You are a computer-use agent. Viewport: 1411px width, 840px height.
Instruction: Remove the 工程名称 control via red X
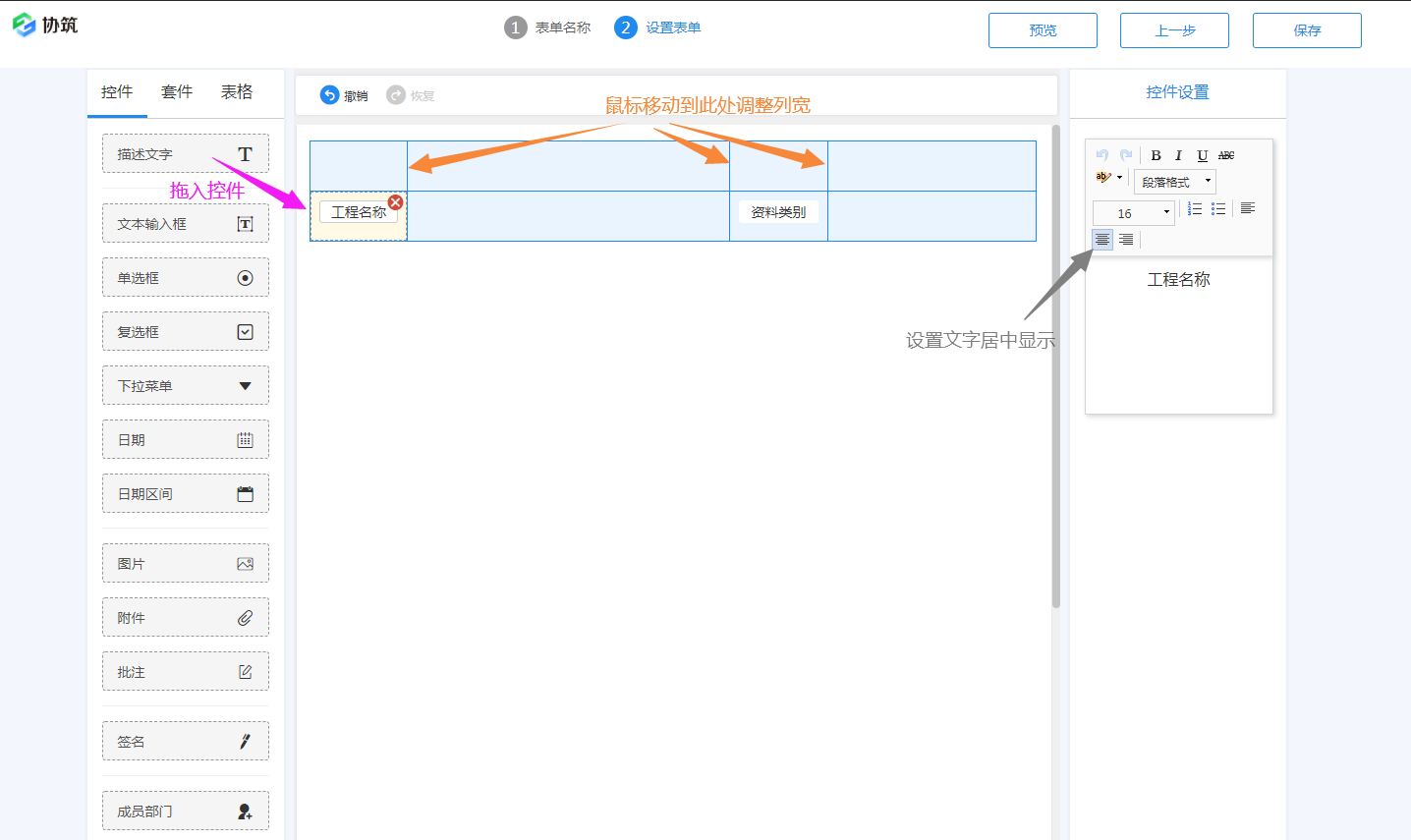[x=395, y=202]
